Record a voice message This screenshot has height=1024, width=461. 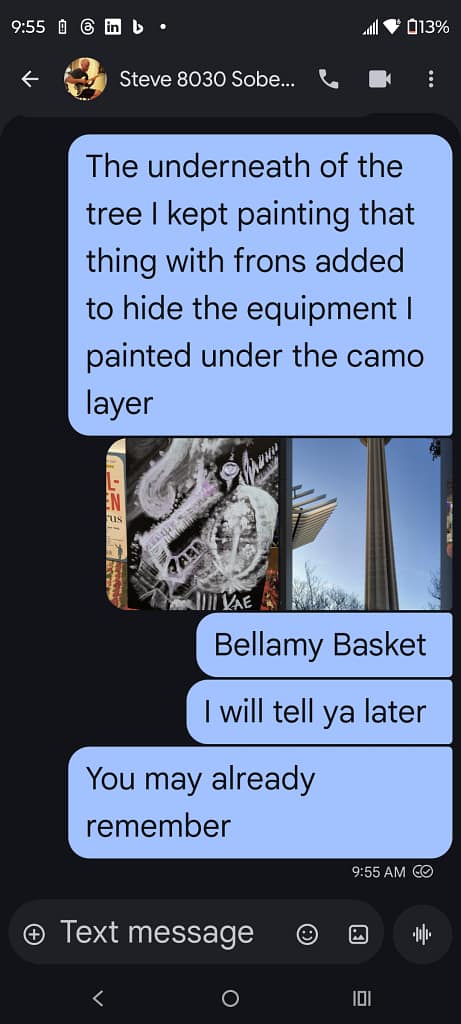click(x=422, y=935)
